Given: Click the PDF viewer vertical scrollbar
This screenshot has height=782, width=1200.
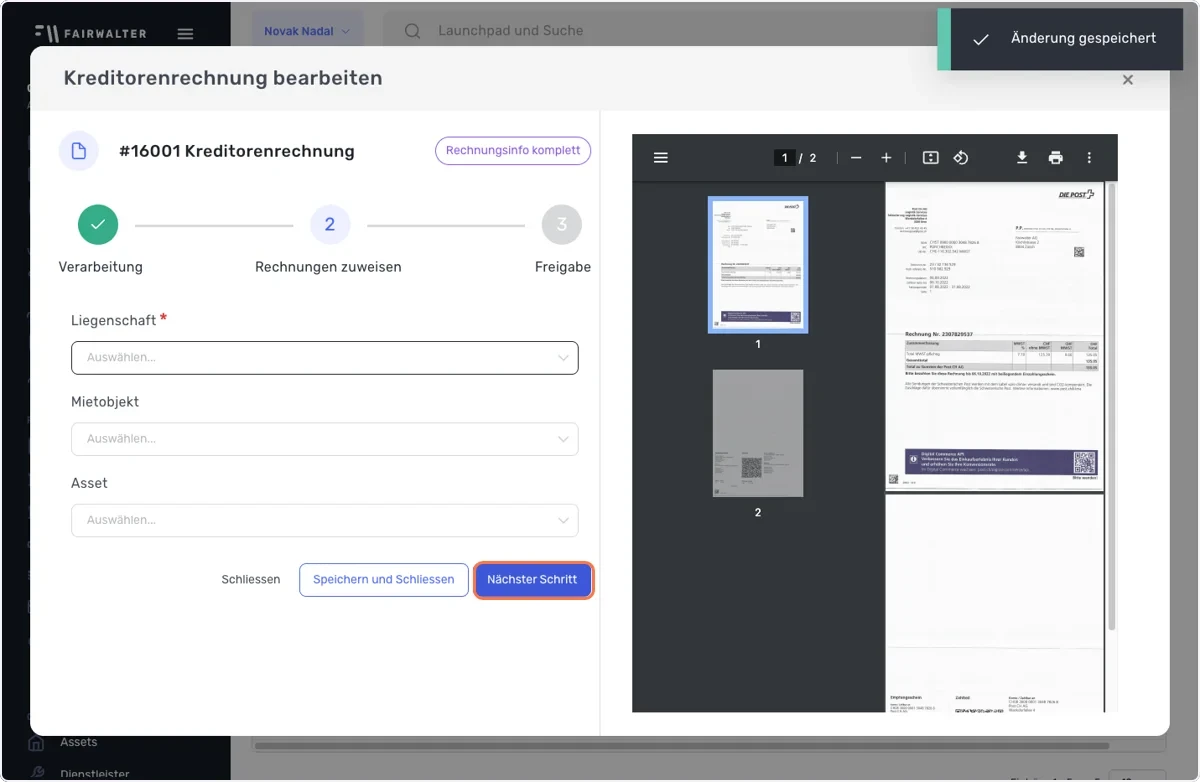Looking at the screenshot, I should pos(1112,406).
